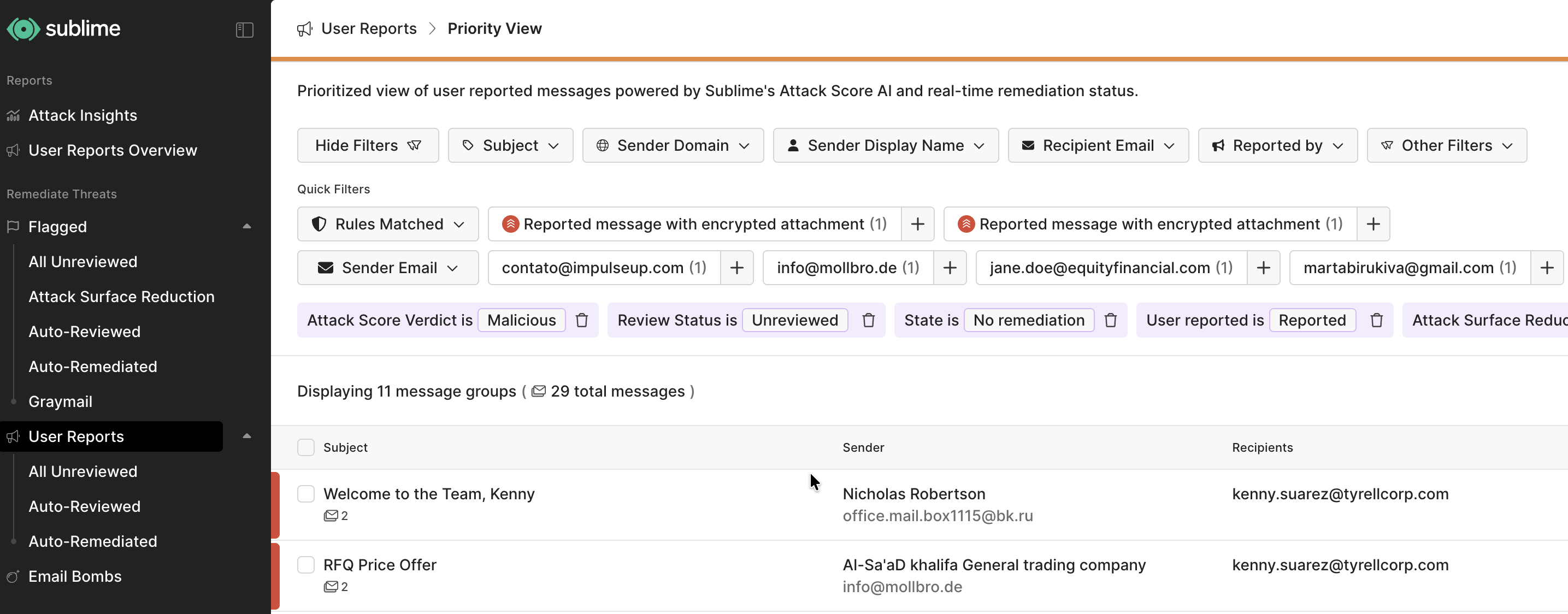Remove the Review Status filter via trash icon
Viewport: 1568px width, 614px height.
click(868, 320)
